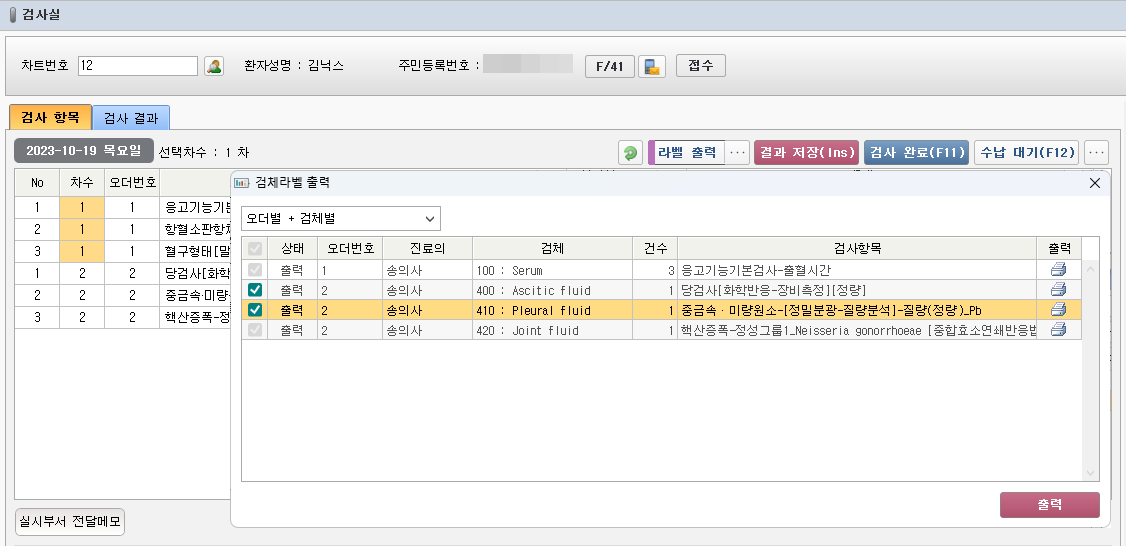The height and width of the screenshot is (546, 1126).
Task: Click printer icon in Joint fluid row
Action: click(x=1058, y=330)
